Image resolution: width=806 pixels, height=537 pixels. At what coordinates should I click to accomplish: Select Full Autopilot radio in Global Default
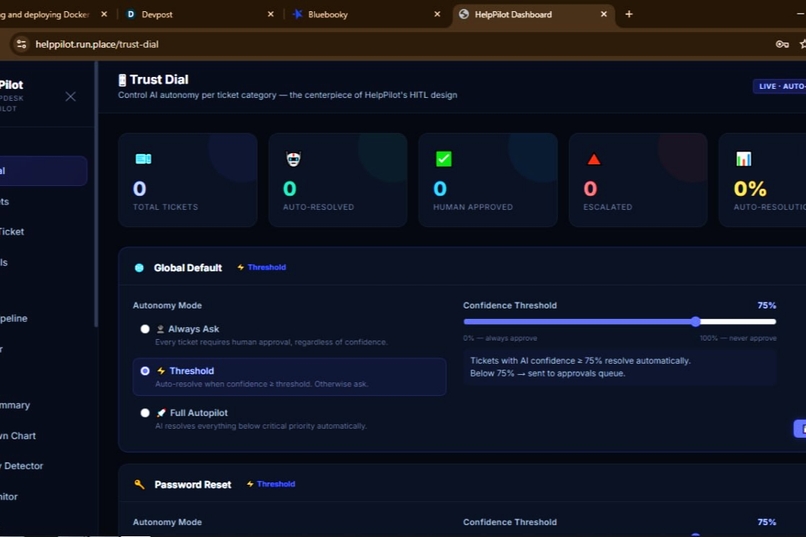[x=145, y=413]
